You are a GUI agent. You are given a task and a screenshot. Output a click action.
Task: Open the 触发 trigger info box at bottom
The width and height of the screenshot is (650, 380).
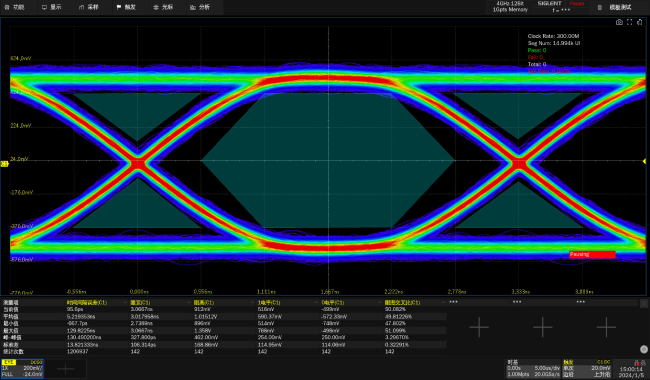587,368
